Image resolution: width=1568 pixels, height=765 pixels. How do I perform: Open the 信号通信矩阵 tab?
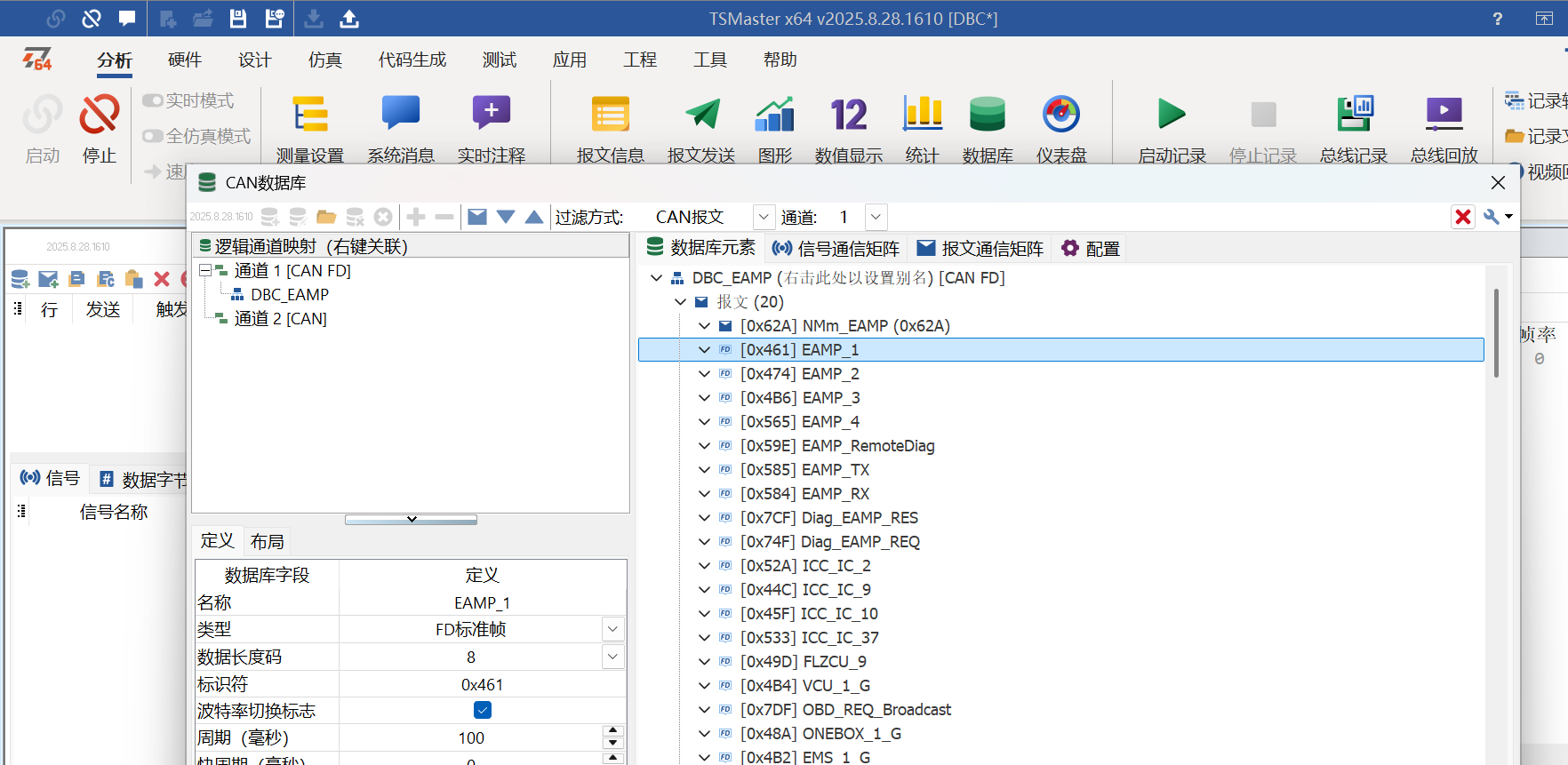click(836, 249)
